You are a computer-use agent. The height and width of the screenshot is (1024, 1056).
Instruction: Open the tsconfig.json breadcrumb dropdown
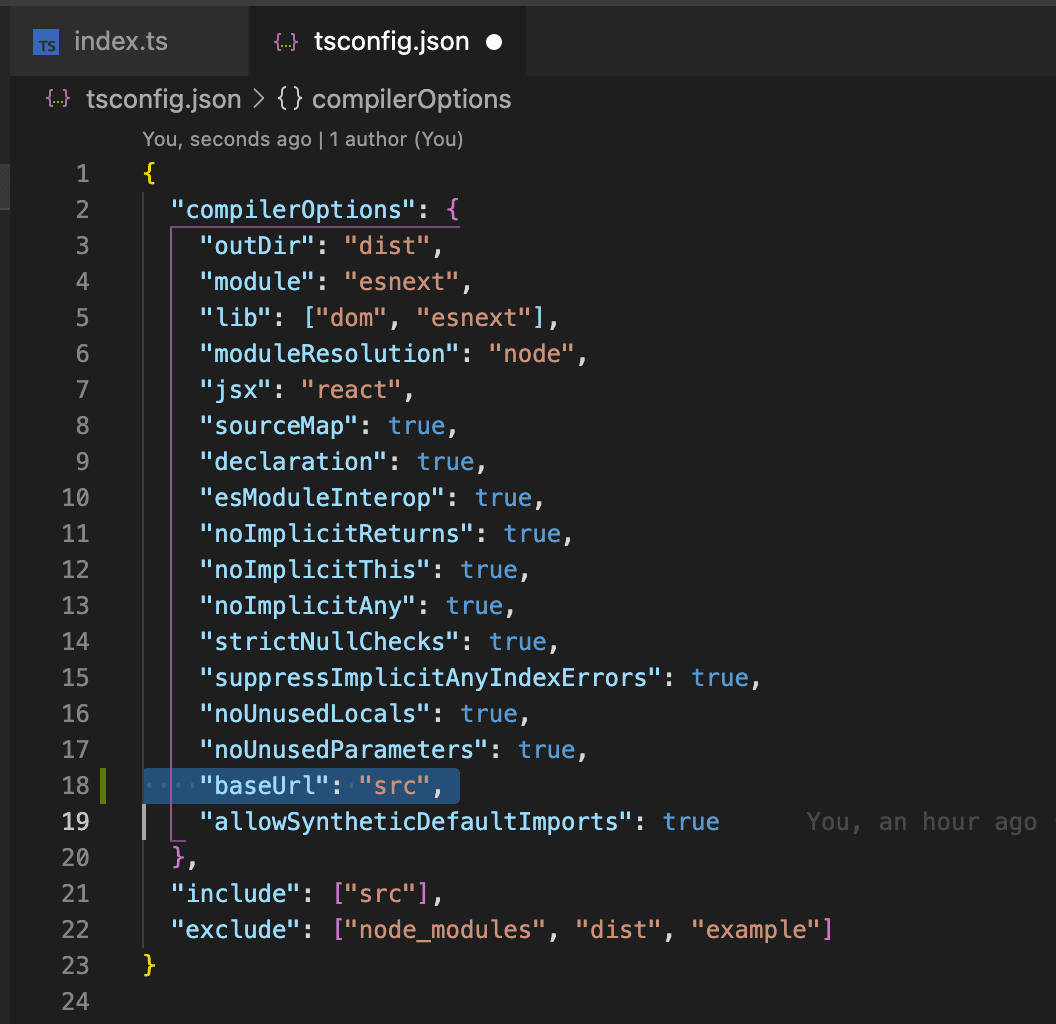click(x=163, y=99)
